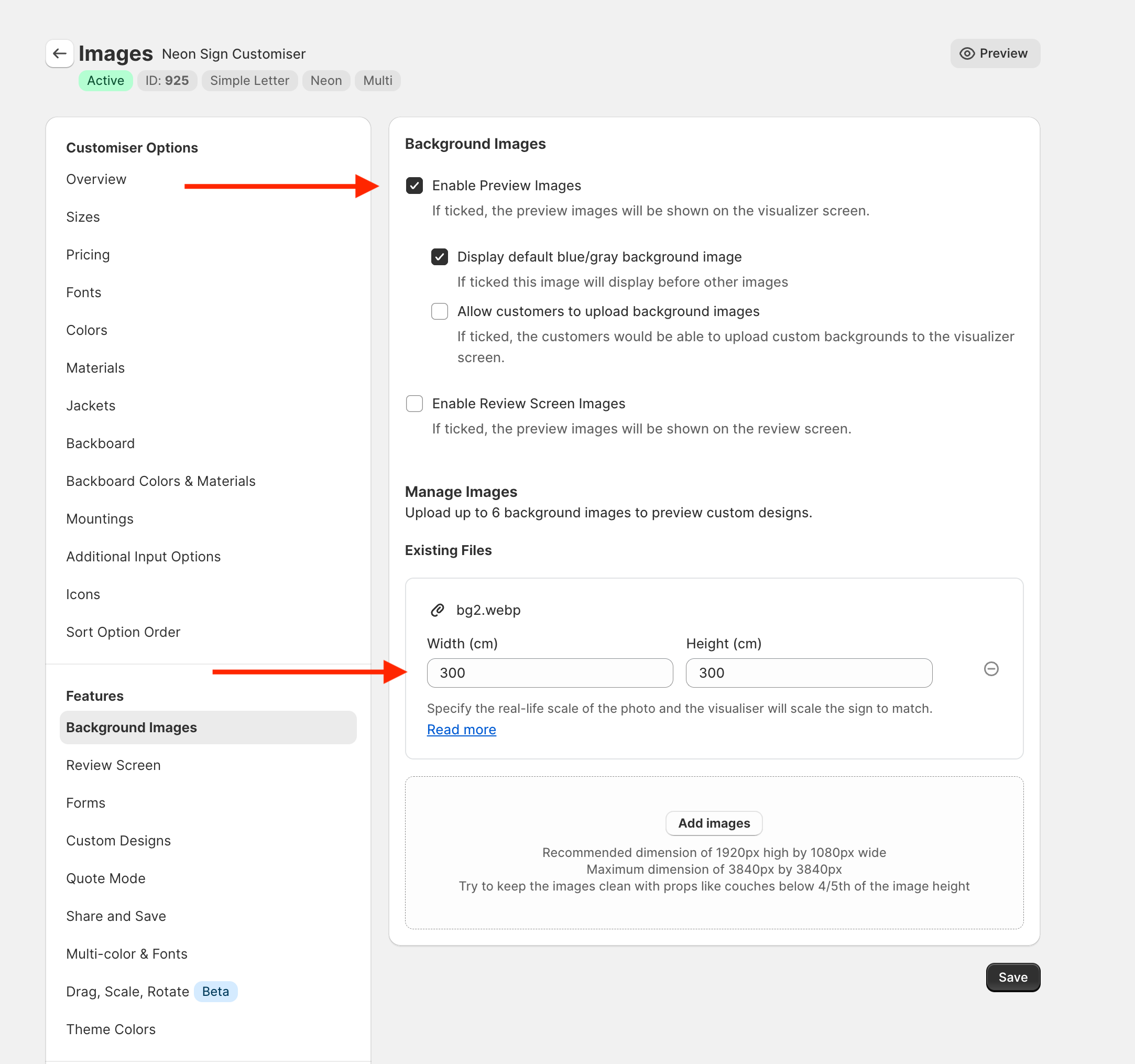Focus the Height (cm) field
Screen dimensions: 1135x1064
tap(808, 673)
